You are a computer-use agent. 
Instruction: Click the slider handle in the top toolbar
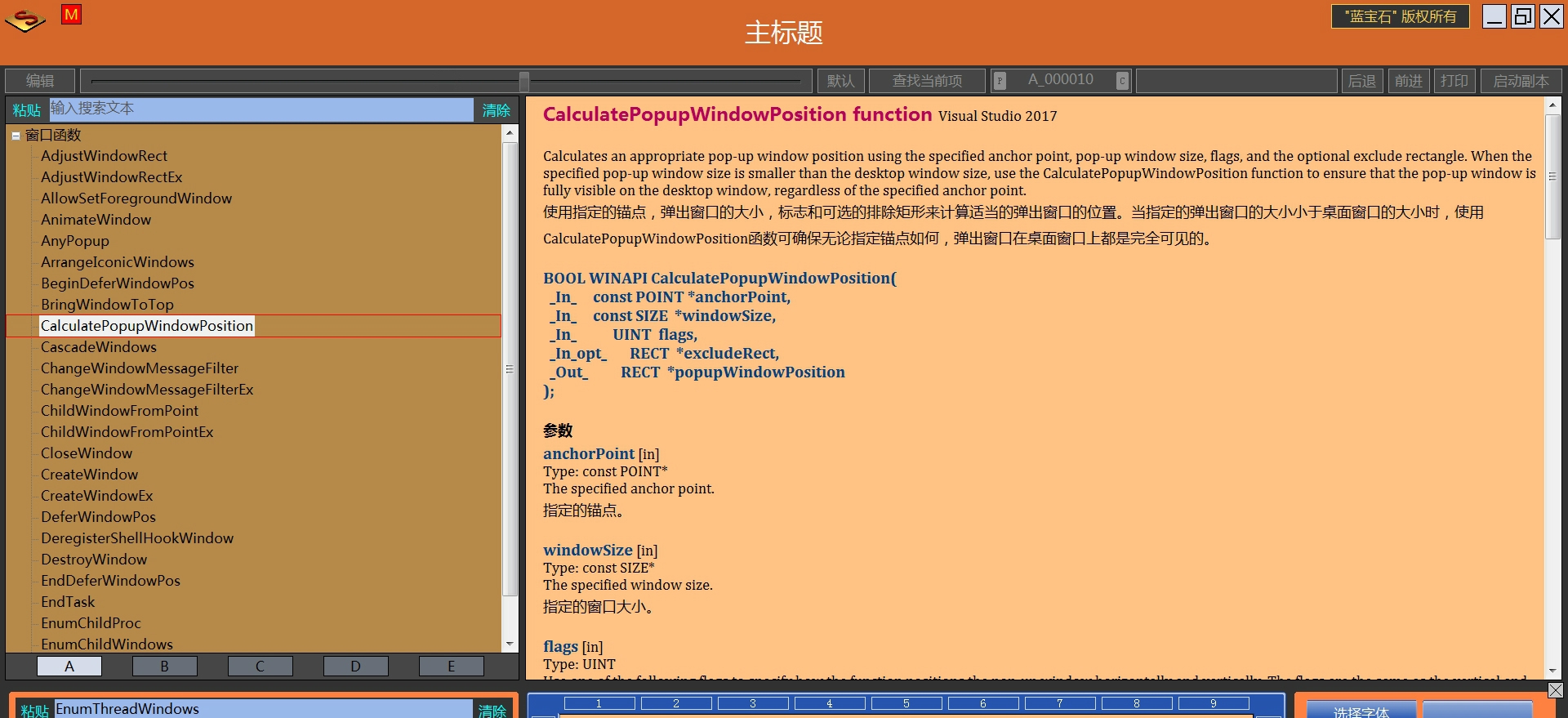(x=524, y=81)
